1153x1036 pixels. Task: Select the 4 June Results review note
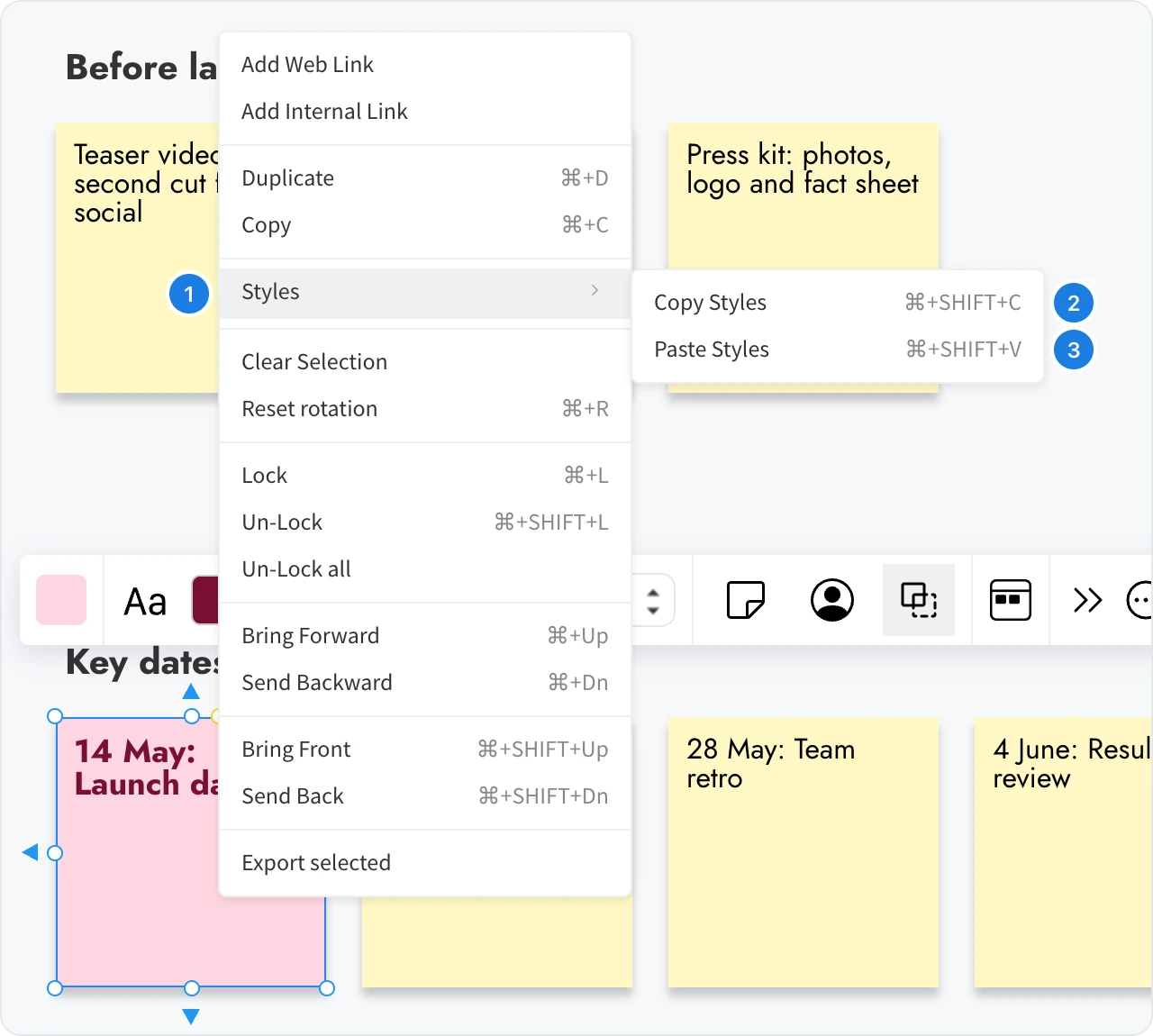1063,852
